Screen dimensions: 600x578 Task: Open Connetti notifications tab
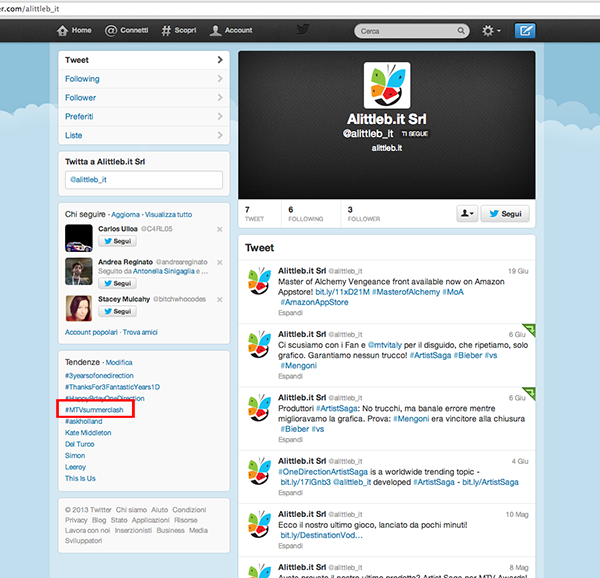127,30
